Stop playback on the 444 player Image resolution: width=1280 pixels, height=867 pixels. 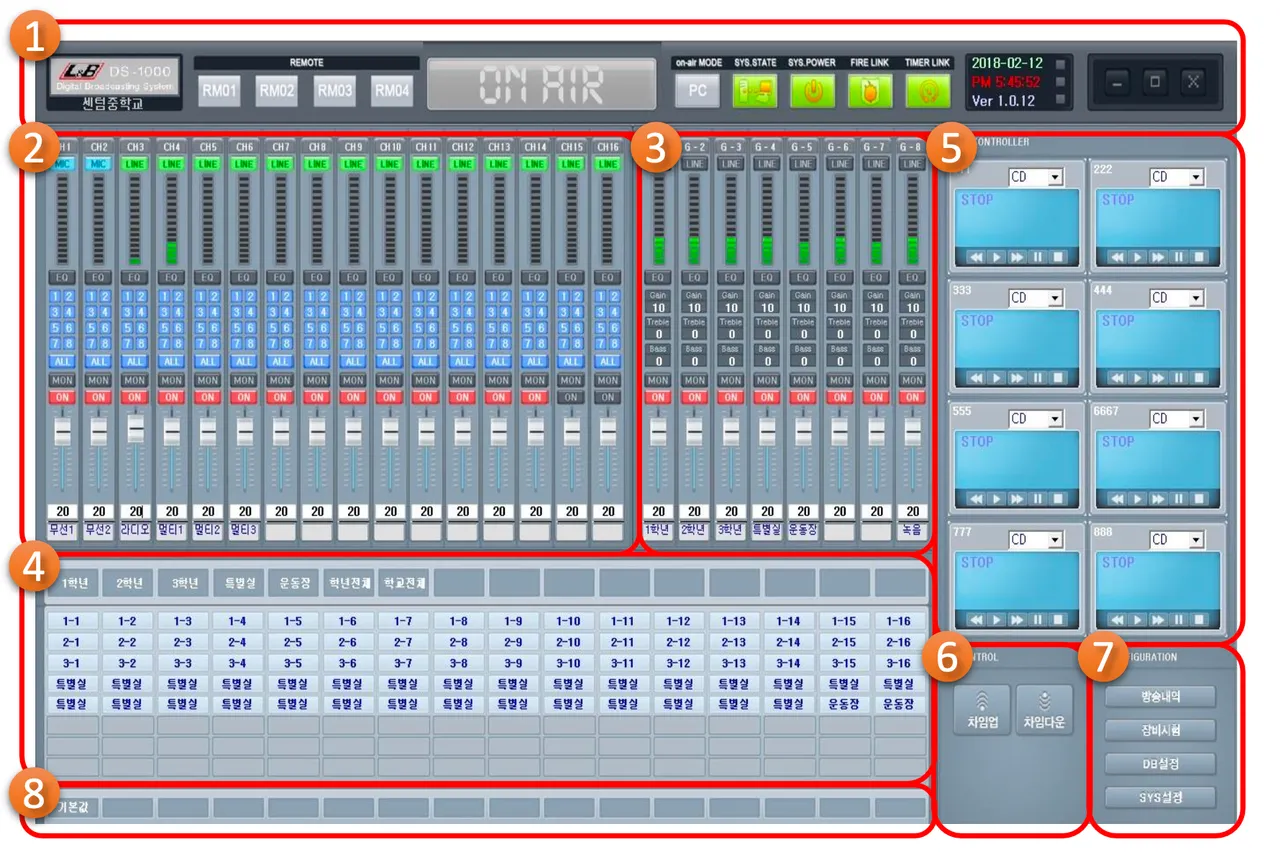(x=1198, y=378)
